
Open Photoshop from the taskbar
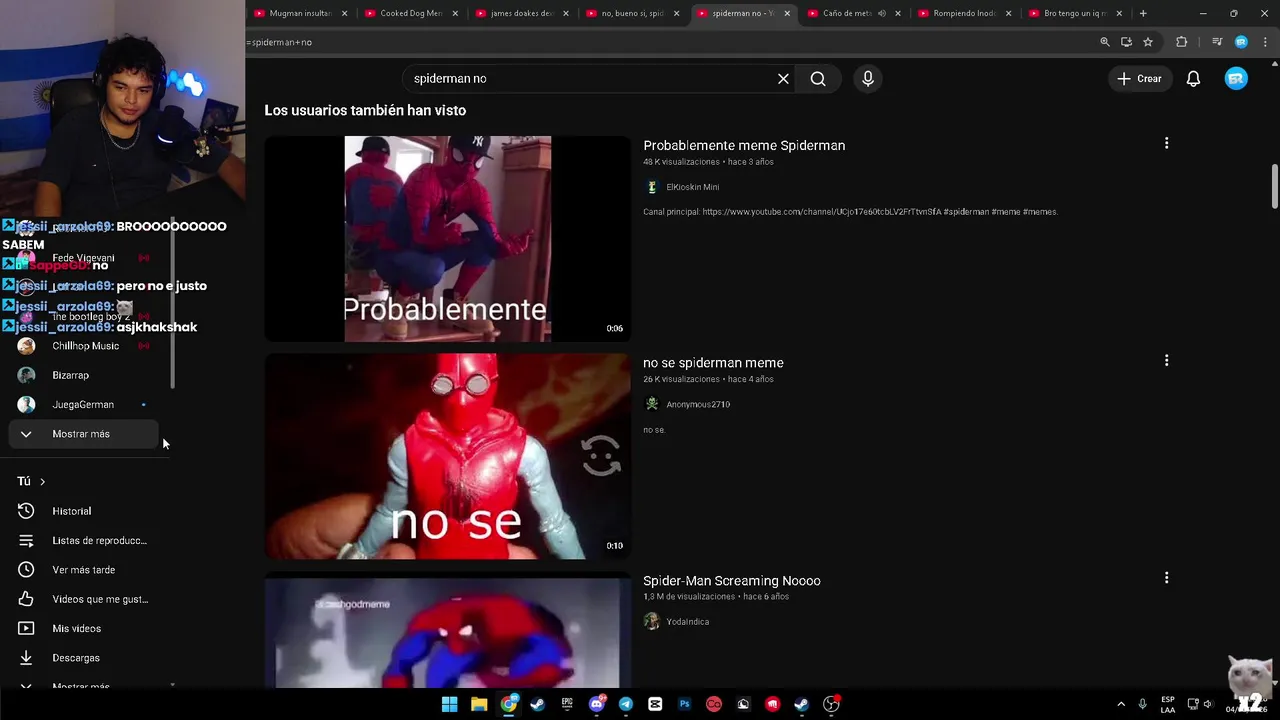(684, 704)
